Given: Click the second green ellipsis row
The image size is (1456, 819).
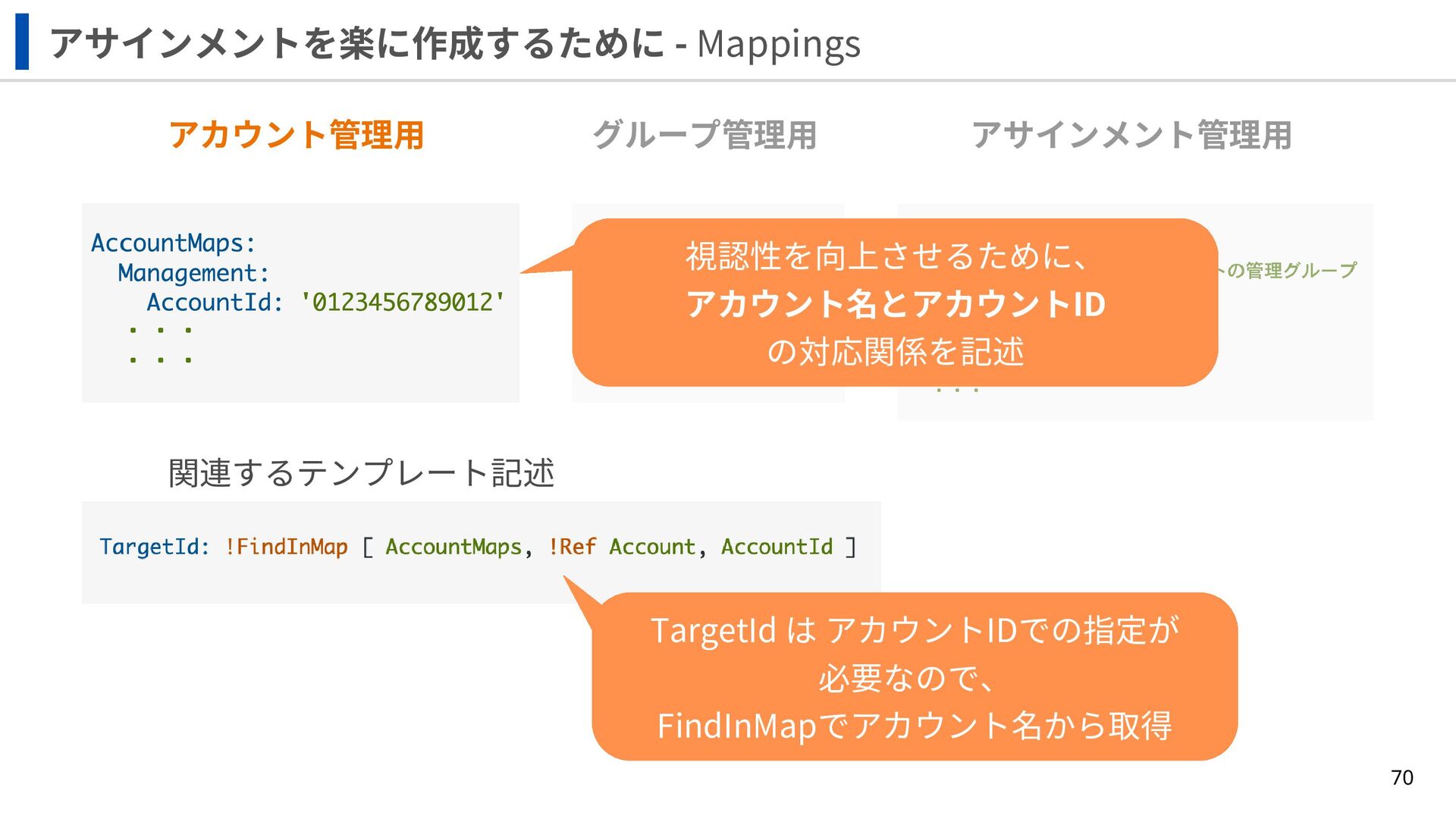Looking at the screenshot, I should coord(160,359).
